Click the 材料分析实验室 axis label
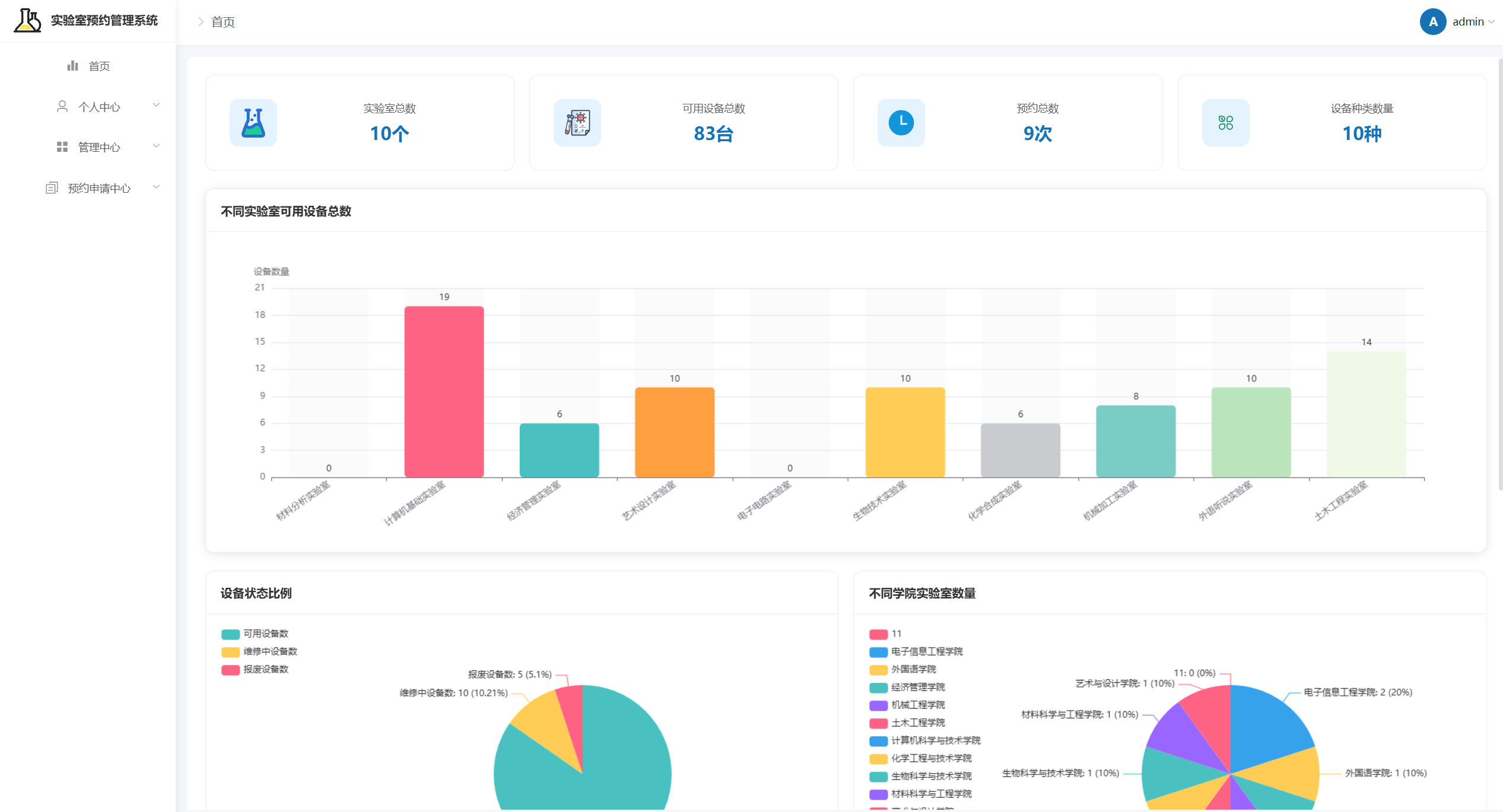 click(x=303, y=501)
